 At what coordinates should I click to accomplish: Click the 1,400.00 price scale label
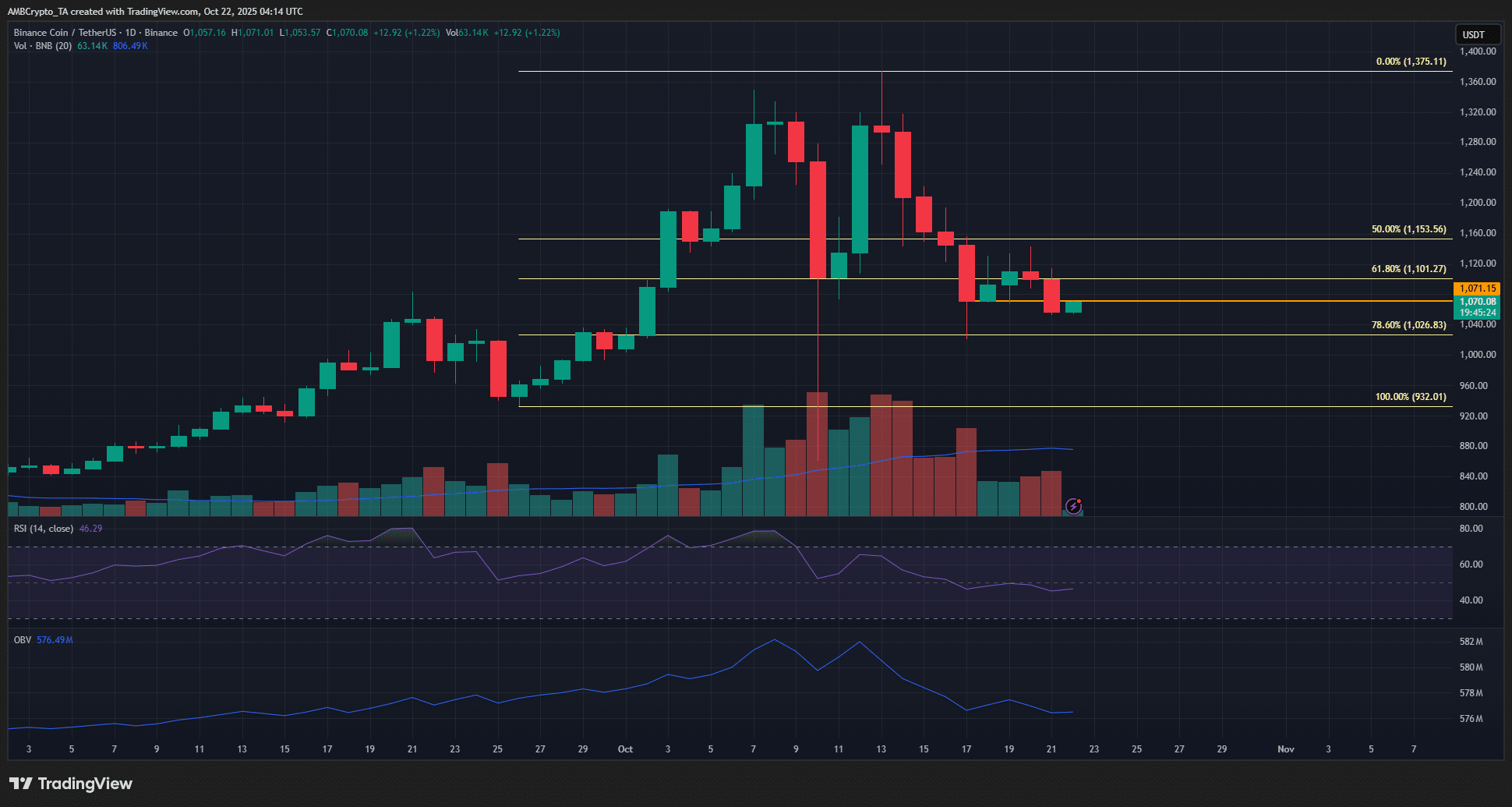1477,51
